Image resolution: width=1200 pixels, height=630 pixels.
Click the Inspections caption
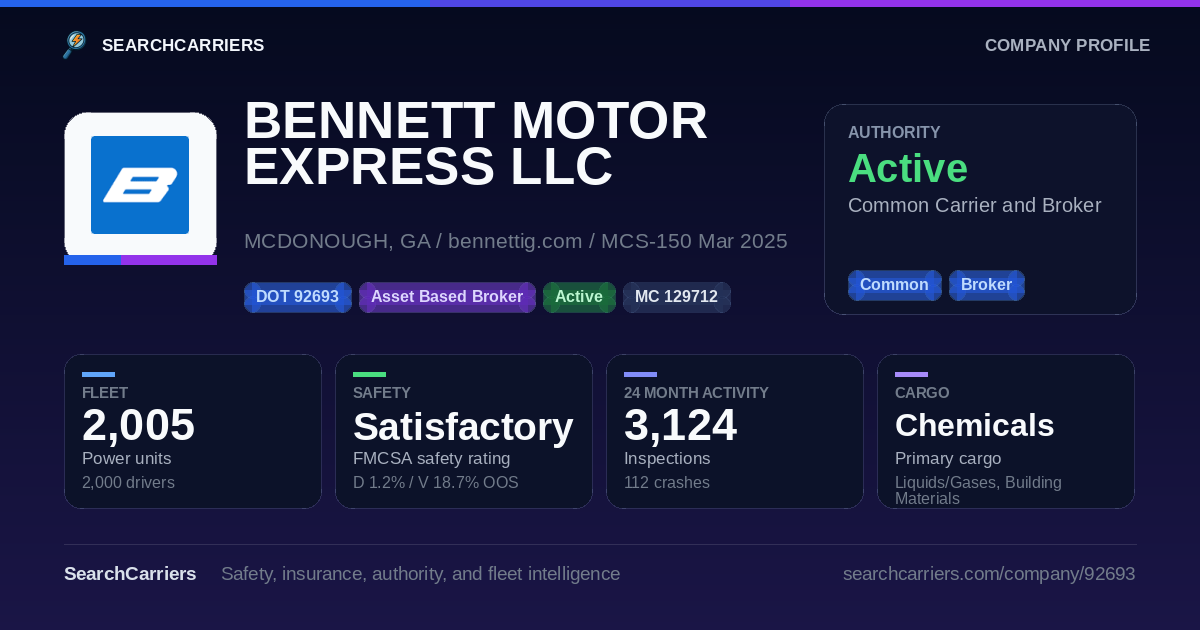point(667,459)
